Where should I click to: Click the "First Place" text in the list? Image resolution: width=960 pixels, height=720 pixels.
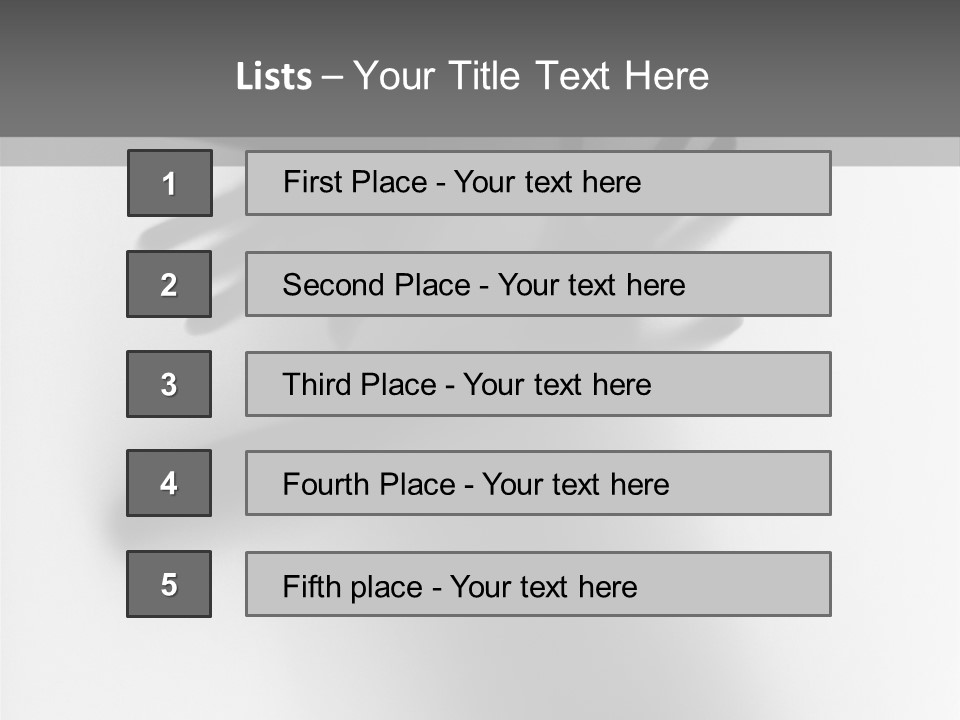click(x=355, y=182)
